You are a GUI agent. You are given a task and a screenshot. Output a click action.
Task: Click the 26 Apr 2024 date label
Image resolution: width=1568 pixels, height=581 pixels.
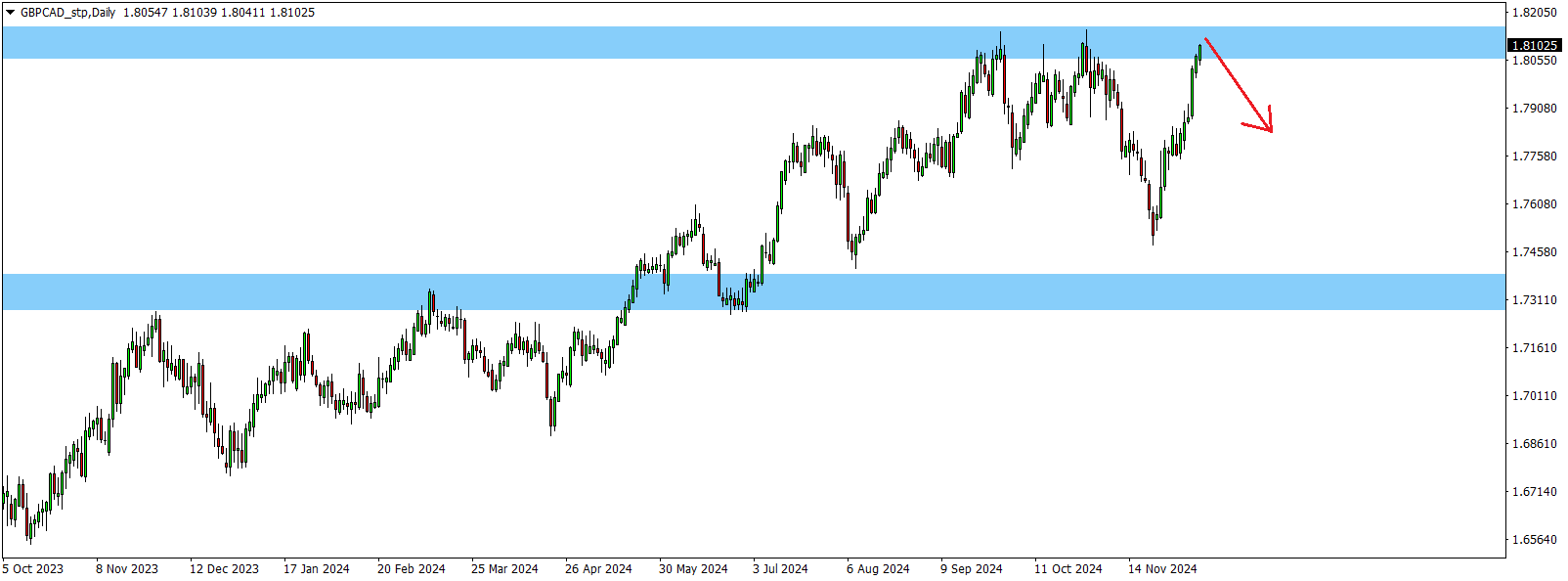(x=598, y=569)
